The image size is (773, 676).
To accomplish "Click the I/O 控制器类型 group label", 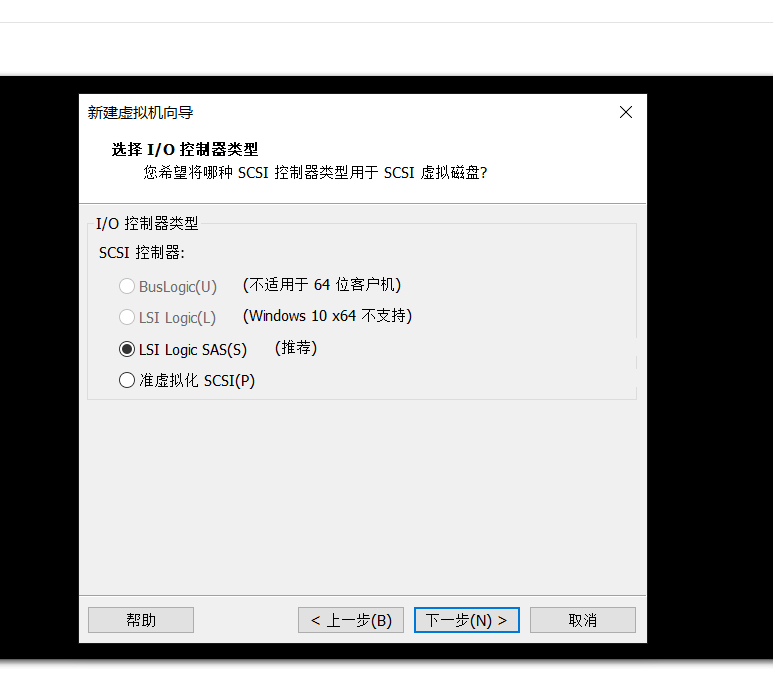I will tap(147, 223).
